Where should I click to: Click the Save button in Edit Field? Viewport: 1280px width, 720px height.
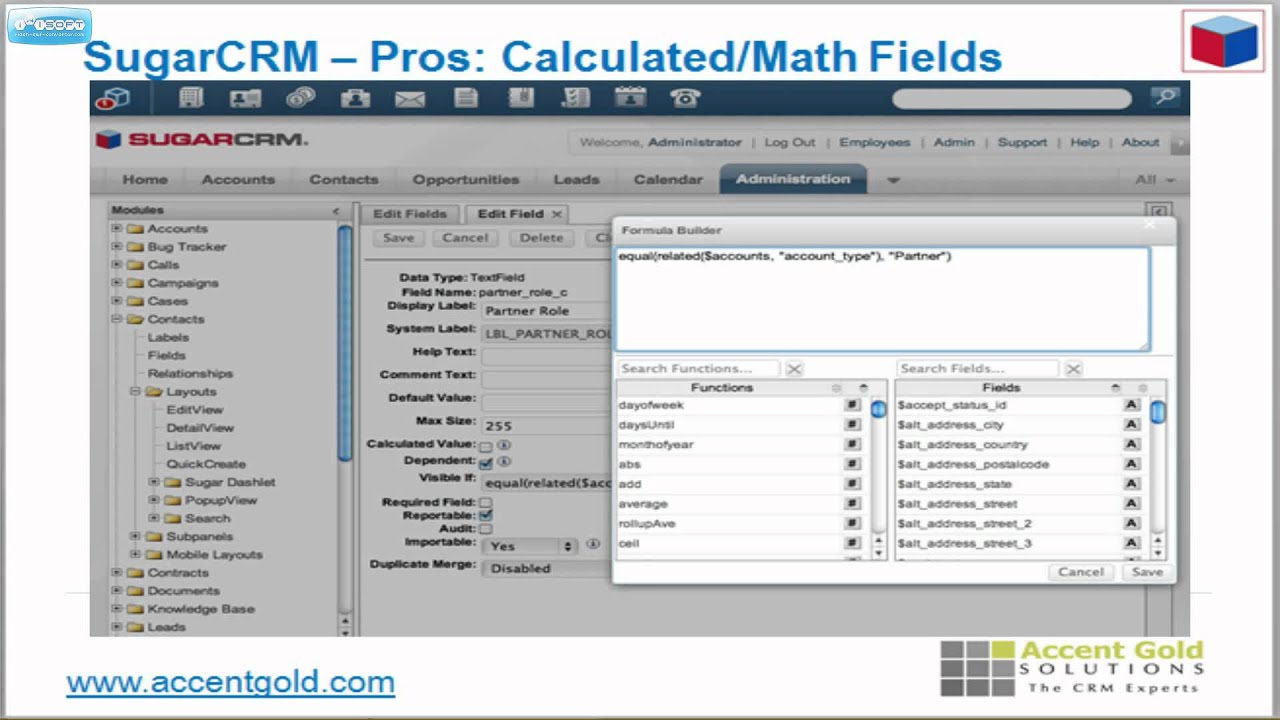398,238
